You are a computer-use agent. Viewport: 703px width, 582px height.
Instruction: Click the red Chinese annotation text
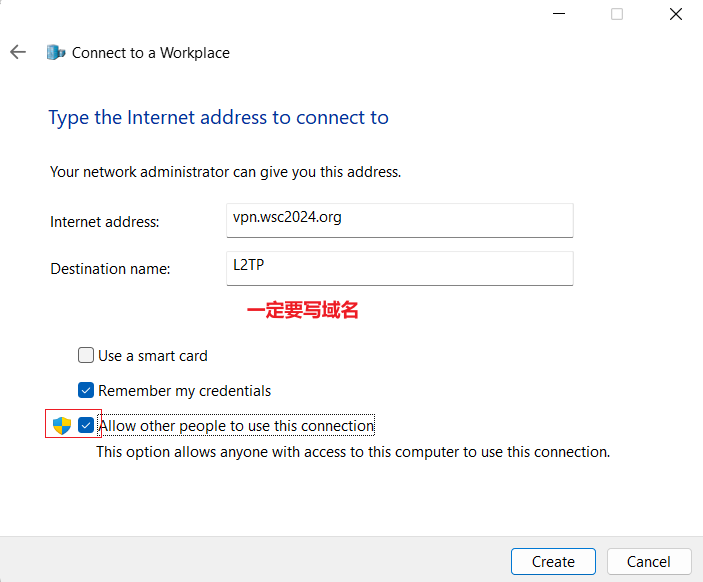pos(303,310)
